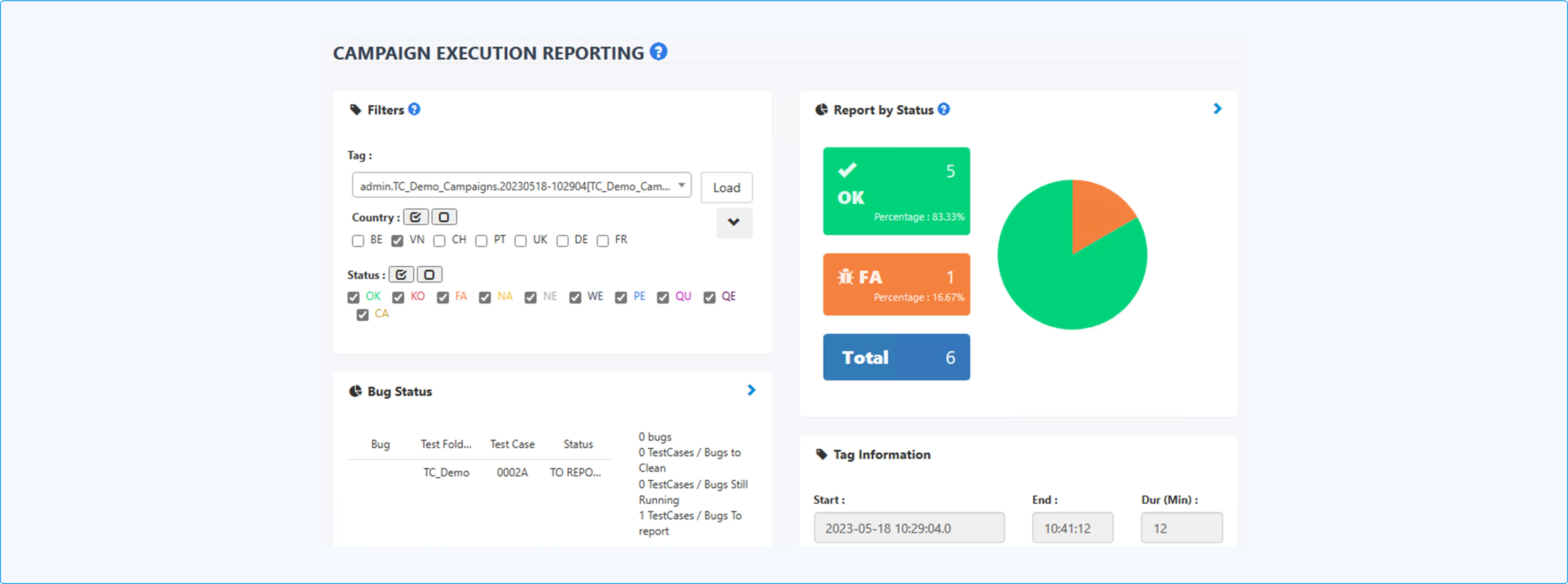Viewport: 1568px width, 584px height.
Task: Uncheck the OK status checkbox
Action: tap(354, 298)
